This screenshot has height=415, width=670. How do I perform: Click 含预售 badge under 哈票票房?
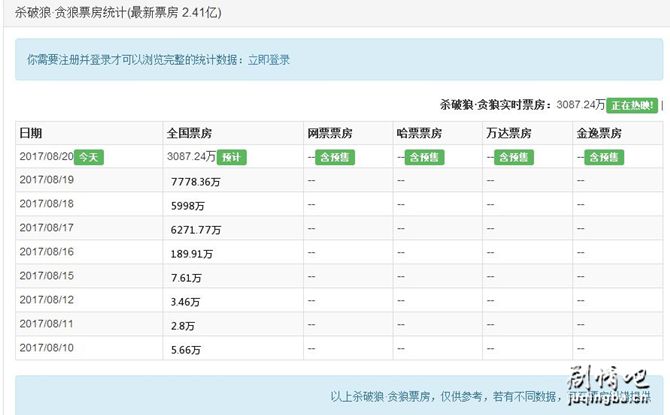[x=424, y=157]
